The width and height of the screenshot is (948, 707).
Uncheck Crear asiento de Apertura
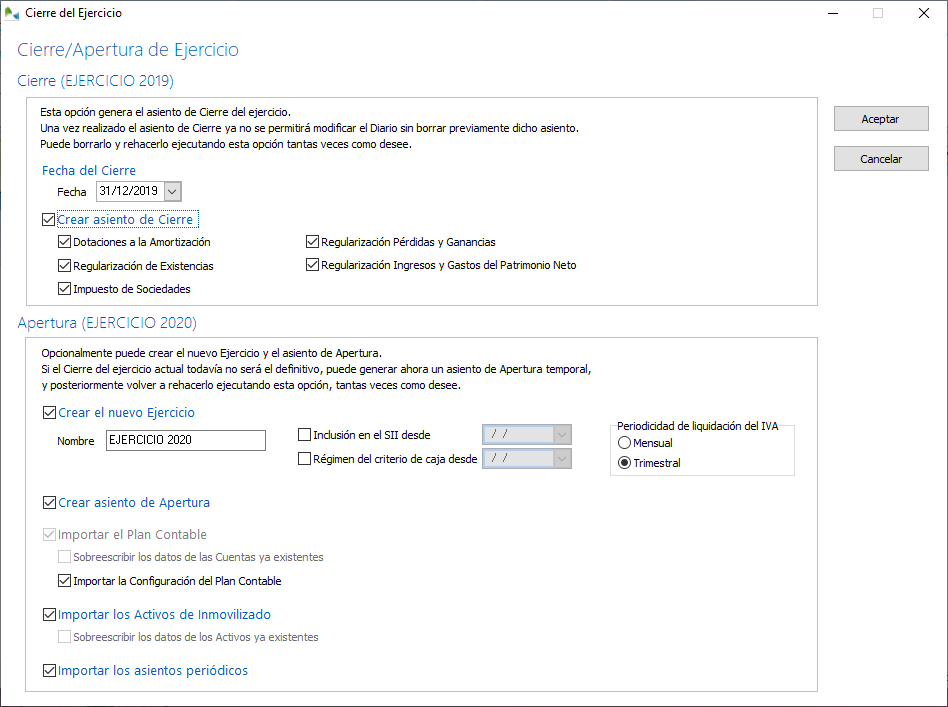(x=50, y=502)
